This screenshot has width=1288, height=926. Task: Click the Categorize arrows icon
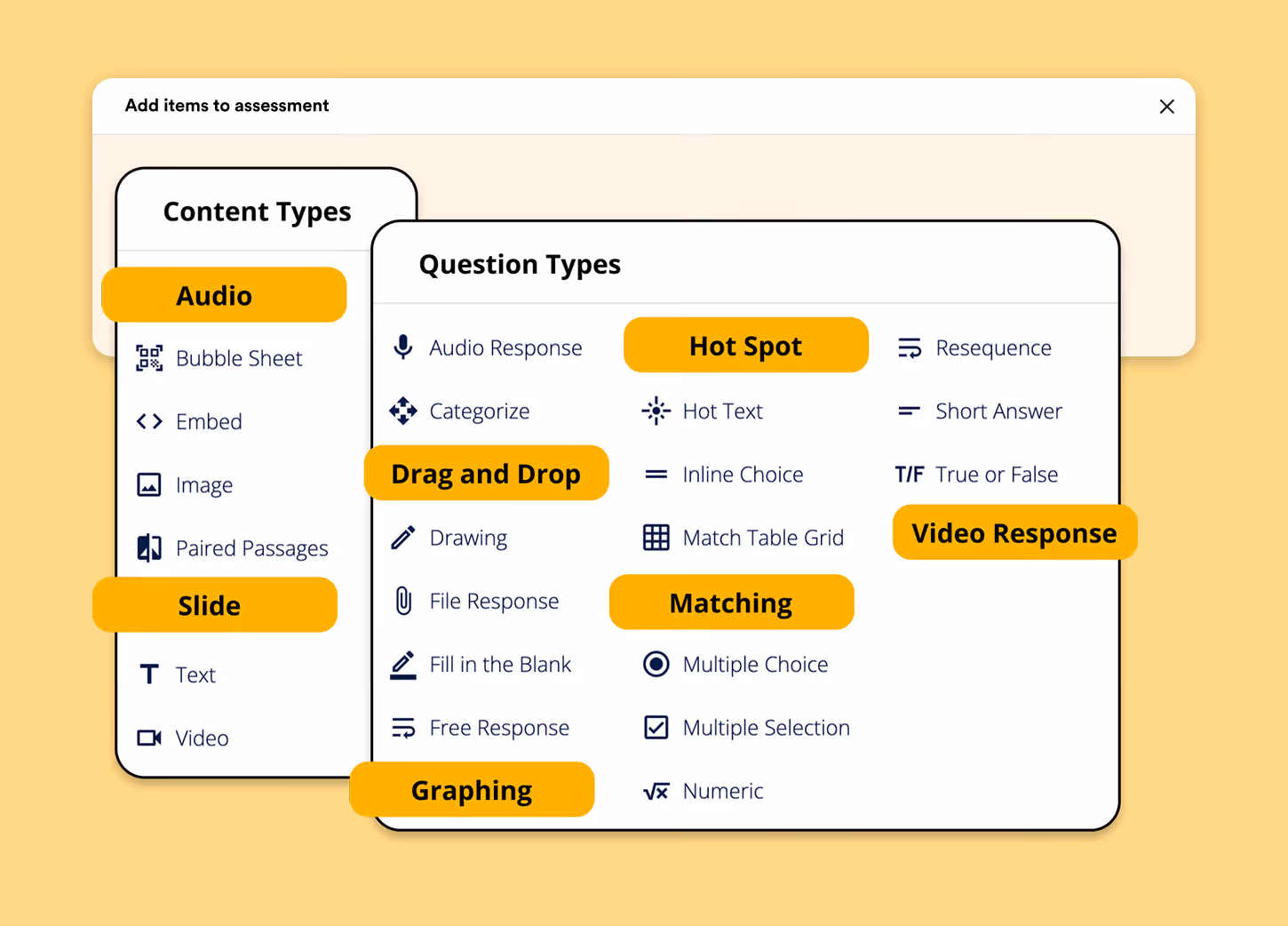403,411
